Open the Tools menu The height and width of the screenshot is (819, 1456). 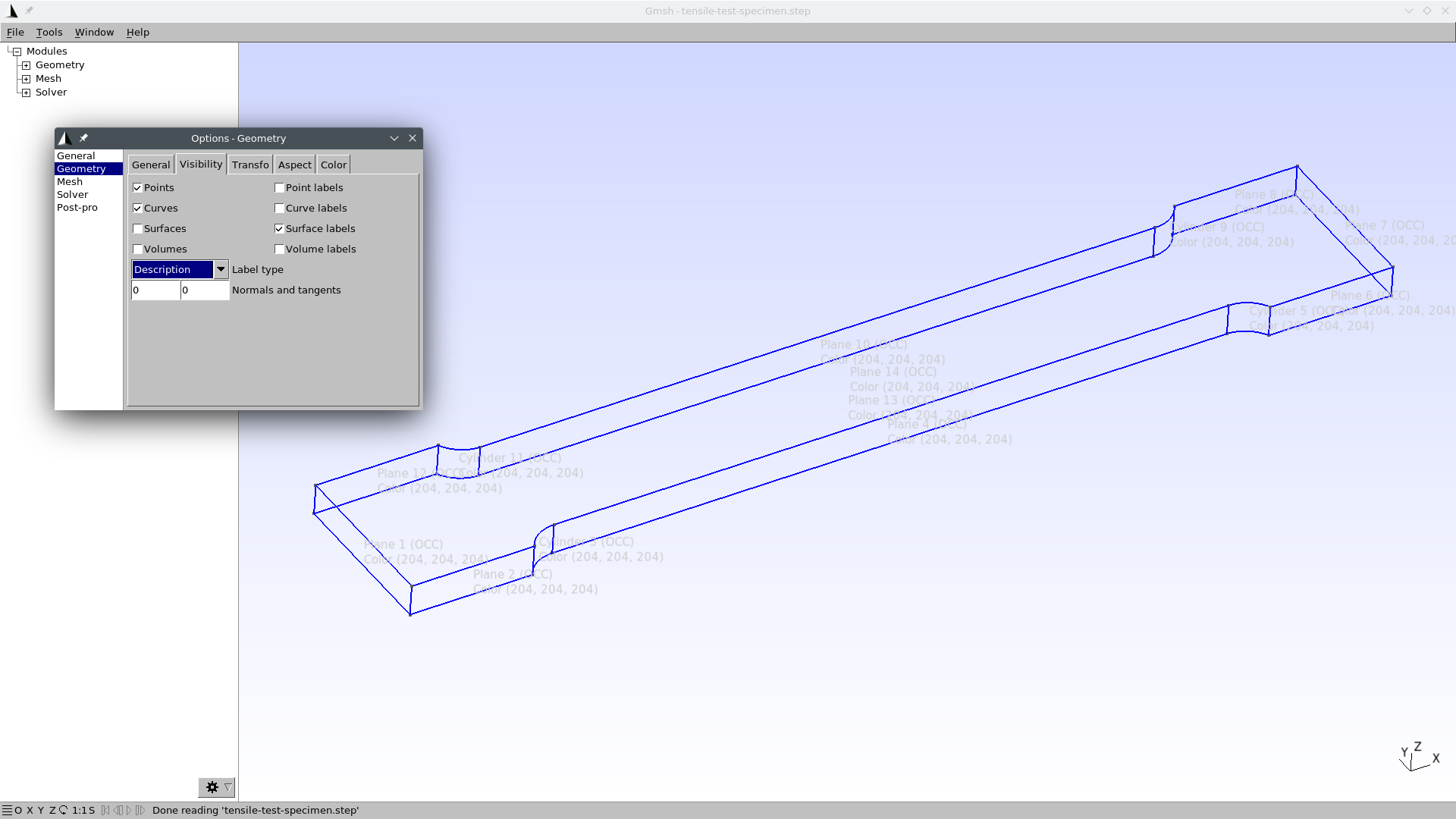click(x=49, y=32)
